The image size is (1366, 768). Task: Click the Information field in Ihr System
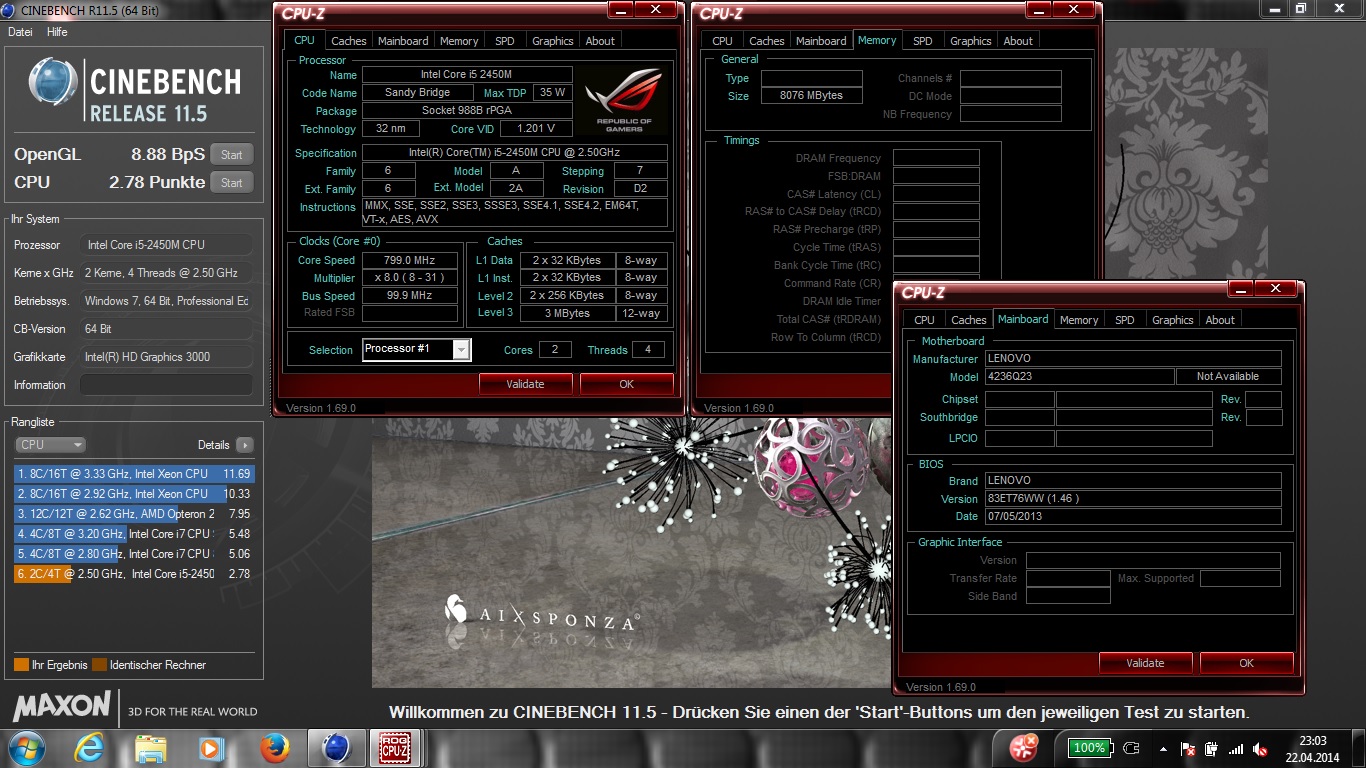[x=166, y=385]
